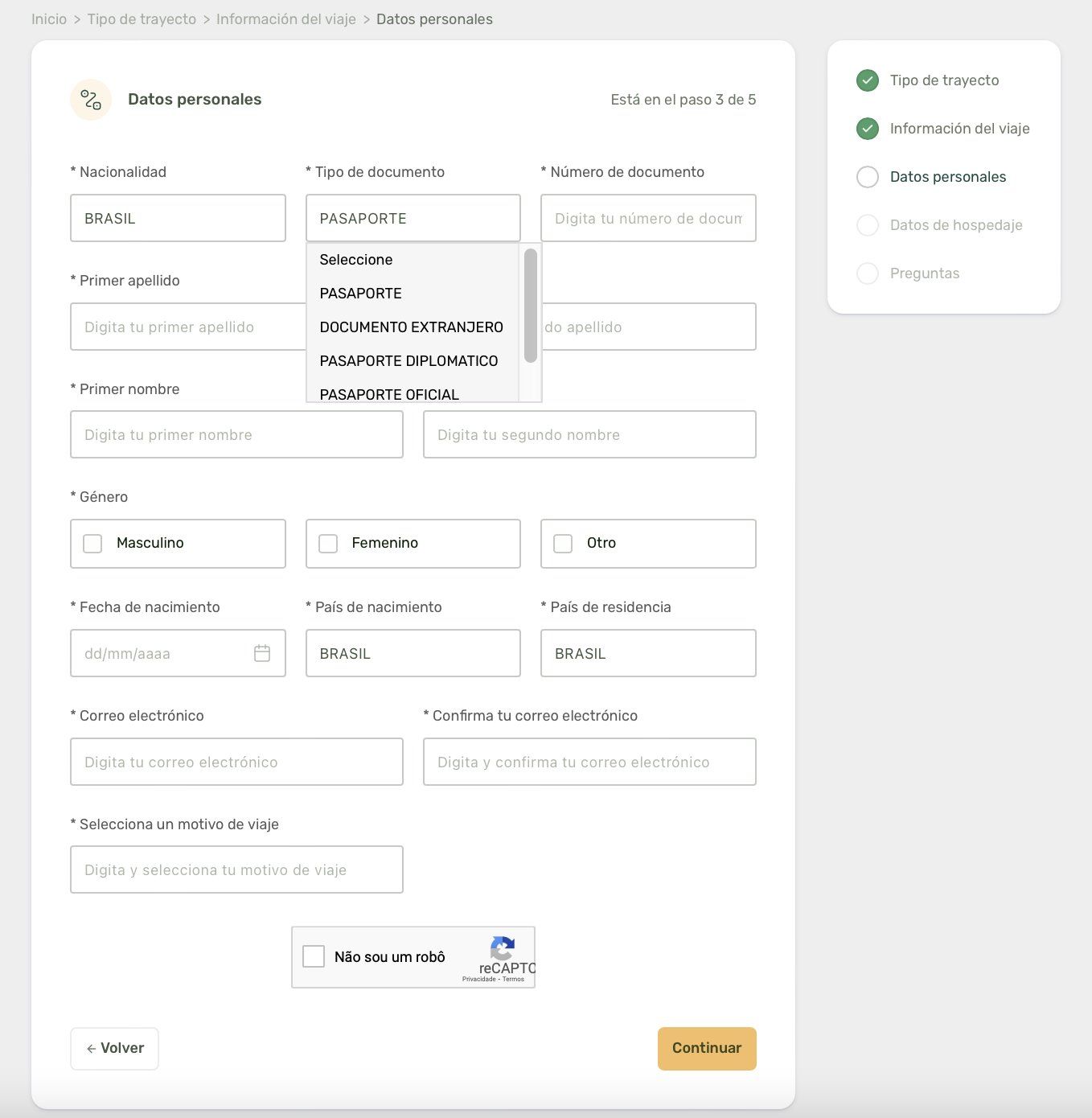Viewport: 1092px width, 1118px height.
Task: Open the Nacionalidad dropdown showing BRASIL
Action: 178,218
